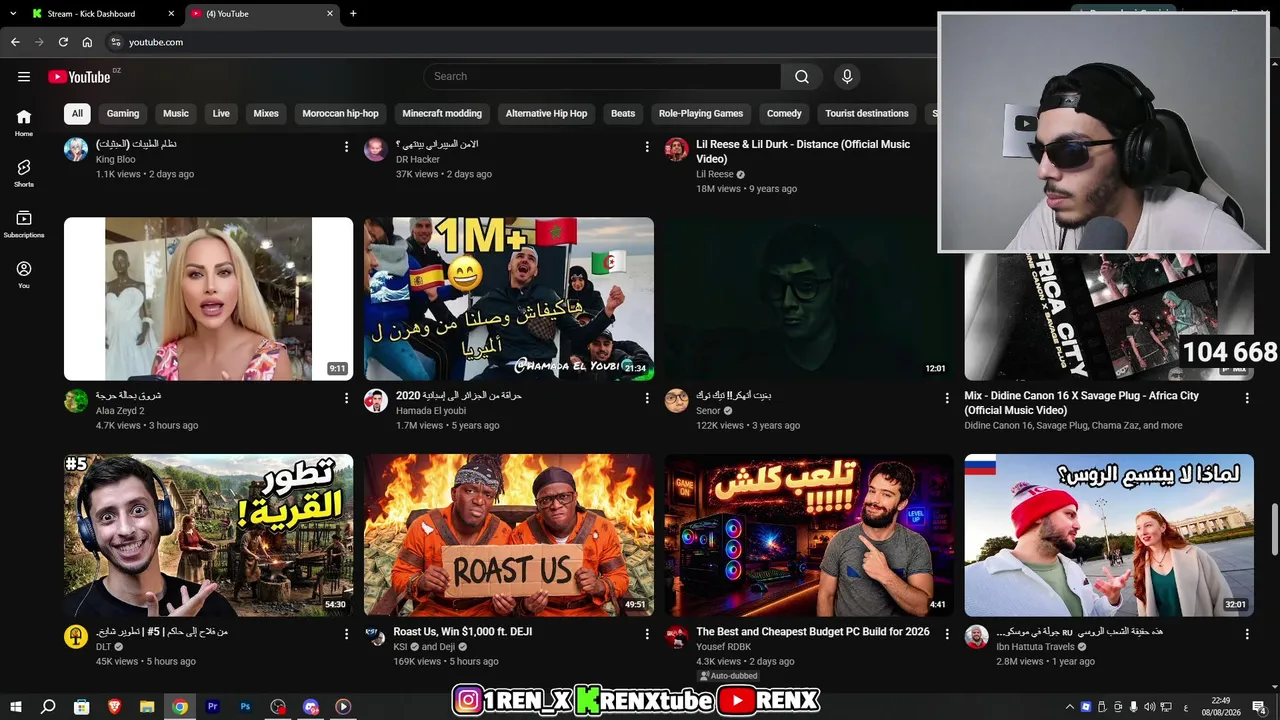The width and height of the screenshot is (1280, 720).
Task: Go to Home in the sidebar
Action: [24, 123]
